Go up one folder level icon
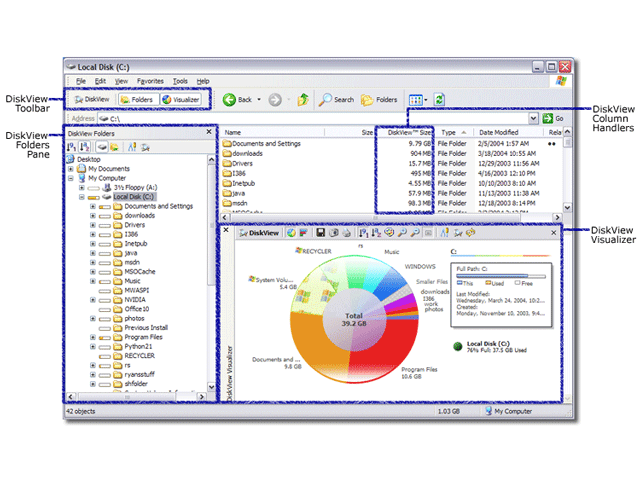640x480 pixels. point(303,100)
